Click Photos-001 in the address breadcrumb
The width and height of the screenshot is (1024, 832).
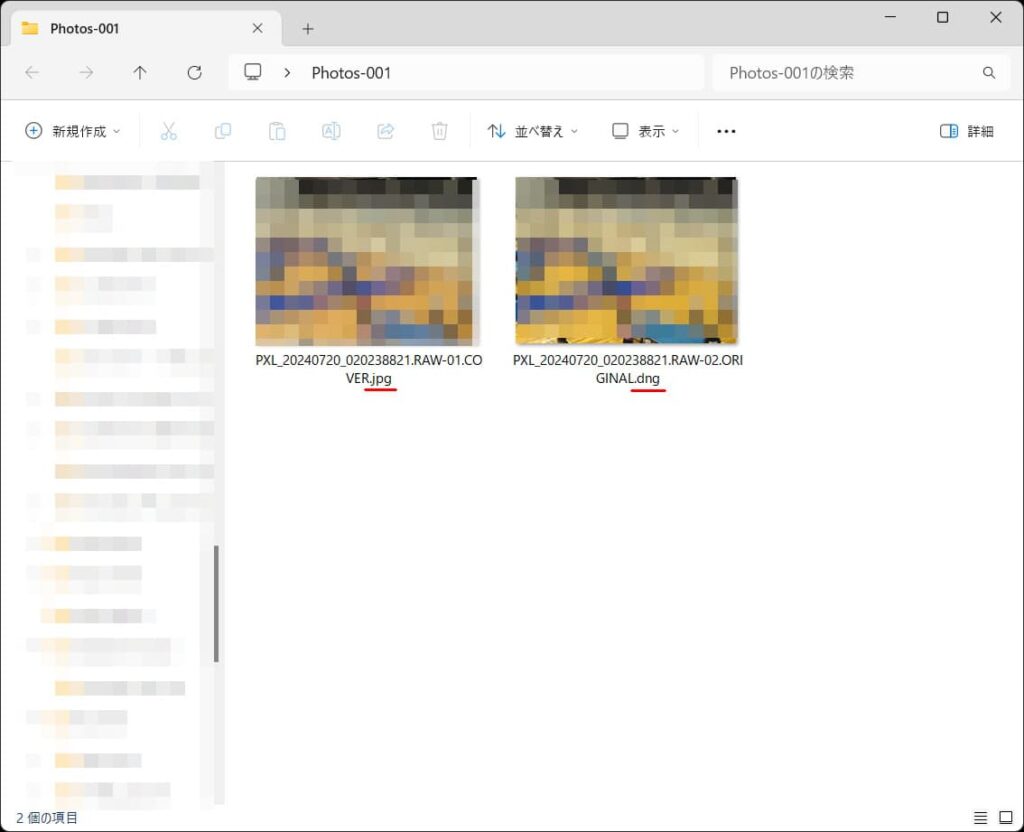[351, 73]
